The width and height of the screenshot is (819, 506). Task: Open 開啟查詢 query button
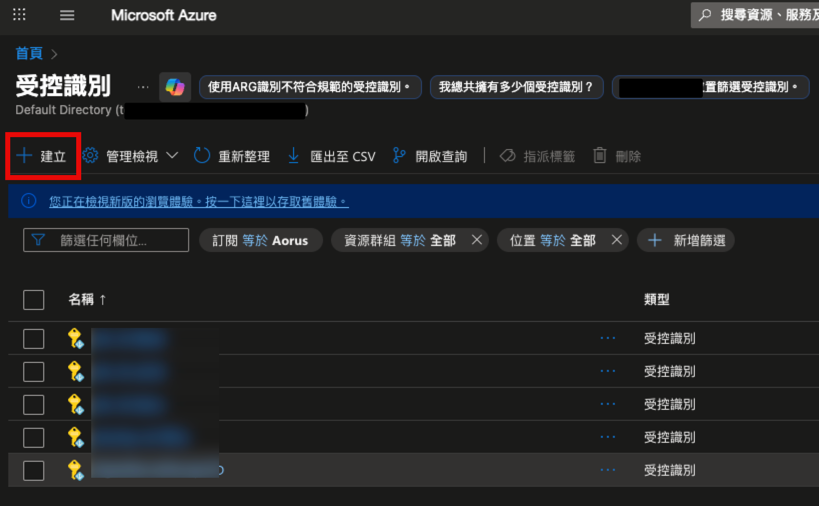tap(430, 156)
